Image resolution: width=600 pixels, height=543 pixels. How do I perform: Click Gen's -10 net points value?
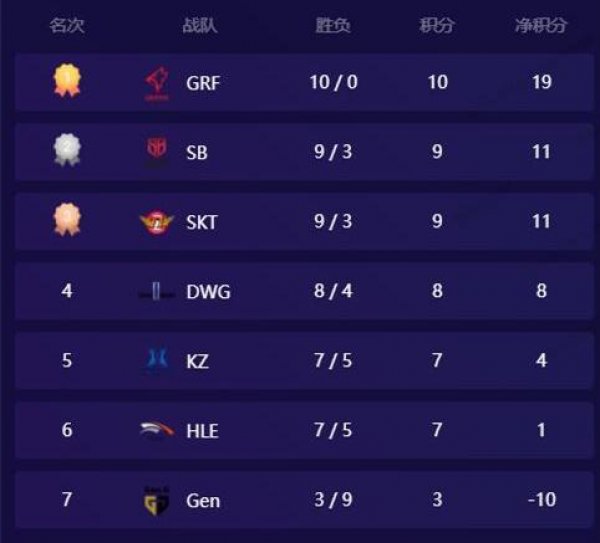tap(541, 500)
